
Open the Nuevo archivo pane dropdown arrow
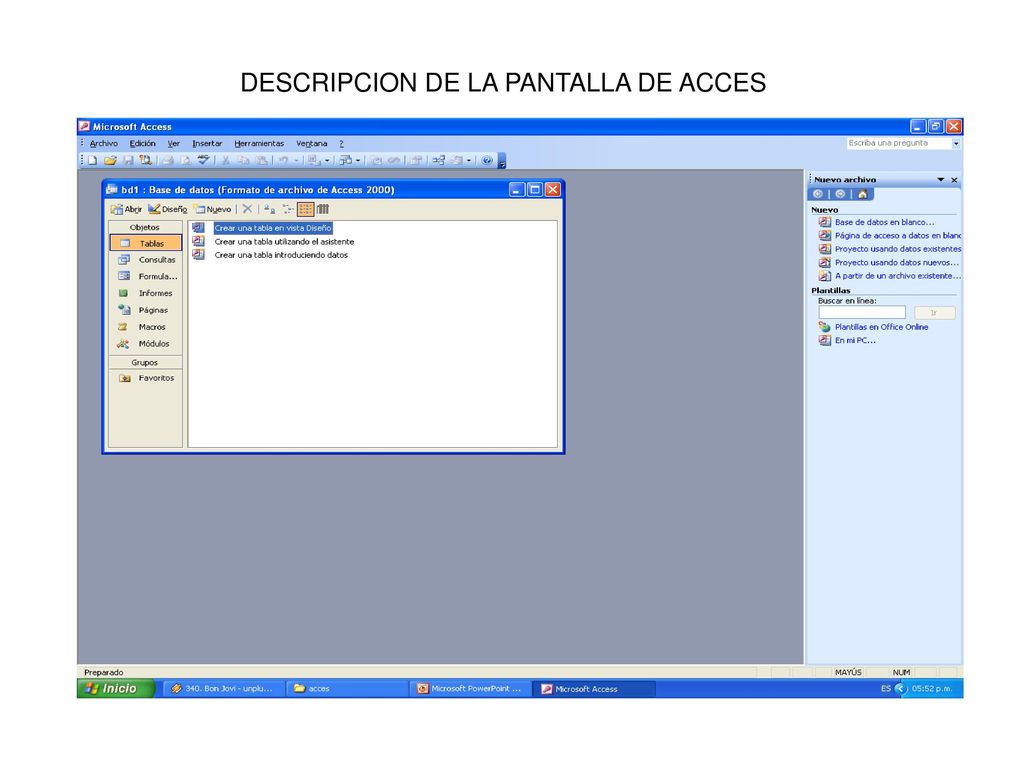(x=941, y=180)
